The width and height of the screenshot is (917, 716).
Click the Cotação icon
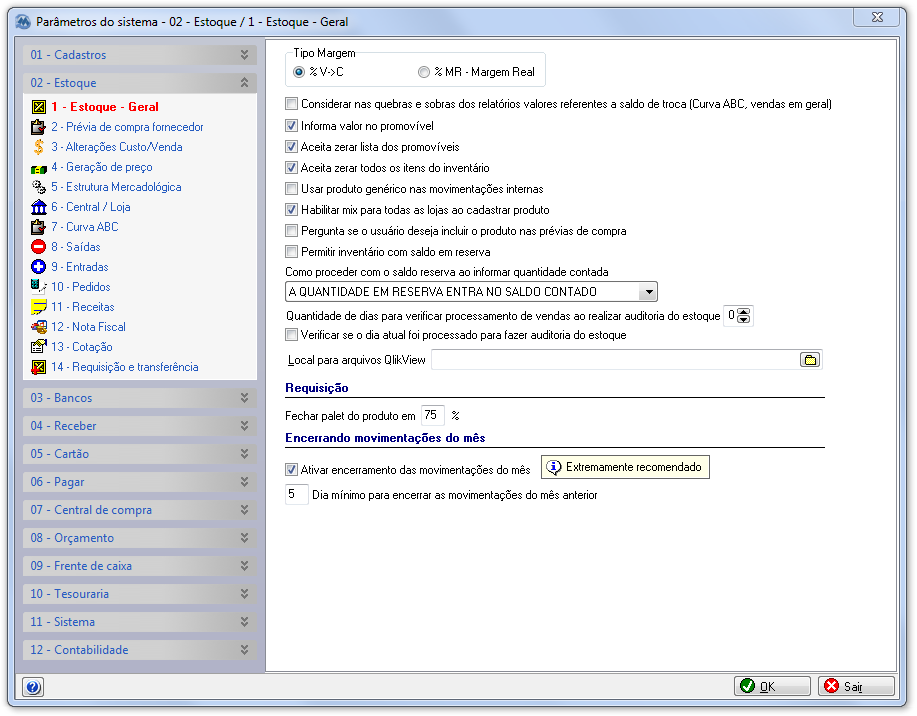39,347
